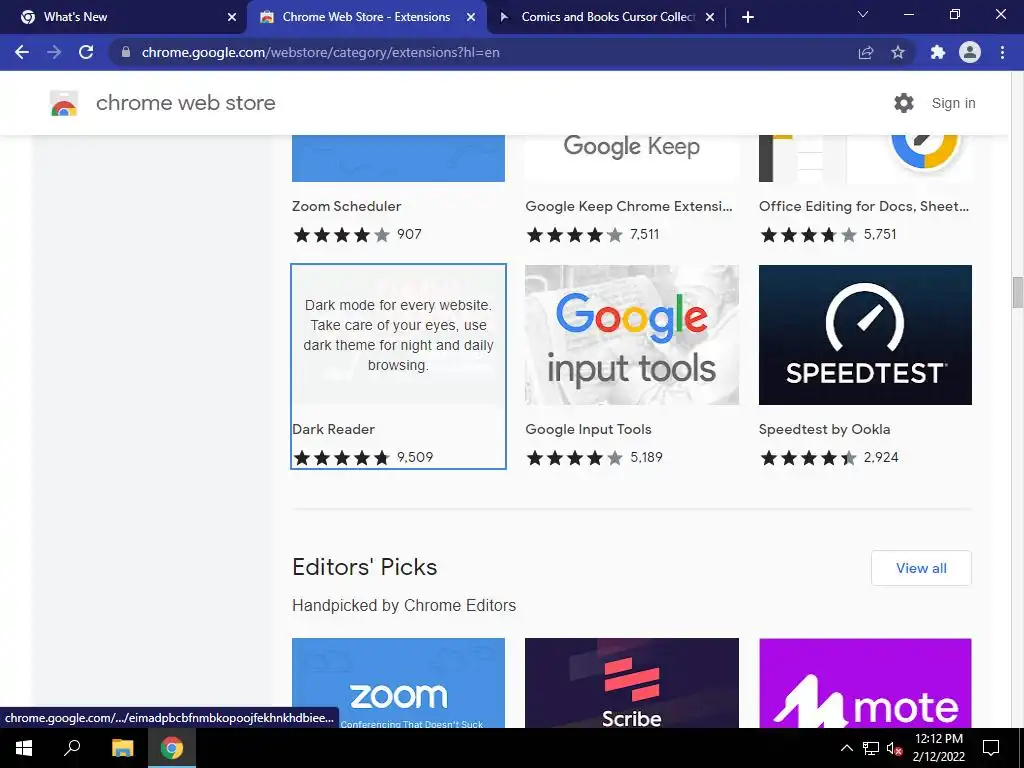
Task: Open the Chrome three-dot menu
Action: pos(1002,52)
